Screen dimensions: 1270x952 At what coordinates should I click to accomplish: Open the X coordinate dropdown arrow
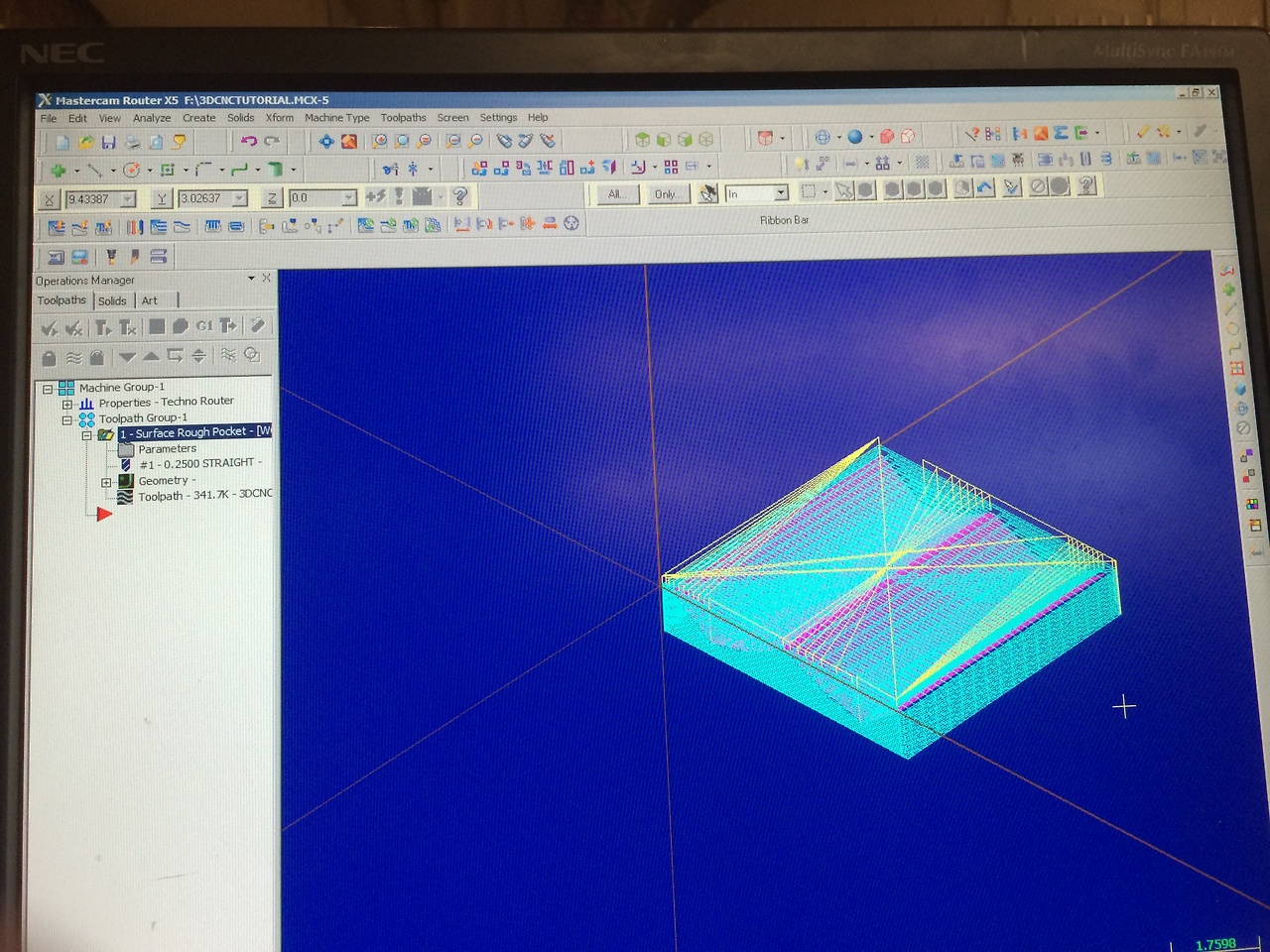pyautogui.click(x=128, y=199)
